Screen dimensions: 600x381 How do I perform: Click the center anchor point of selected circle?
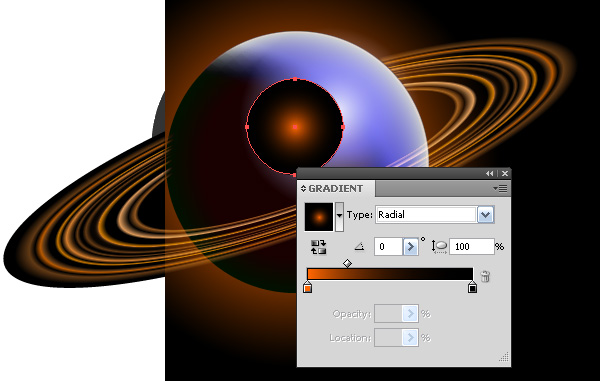click(x=295, y=127)
